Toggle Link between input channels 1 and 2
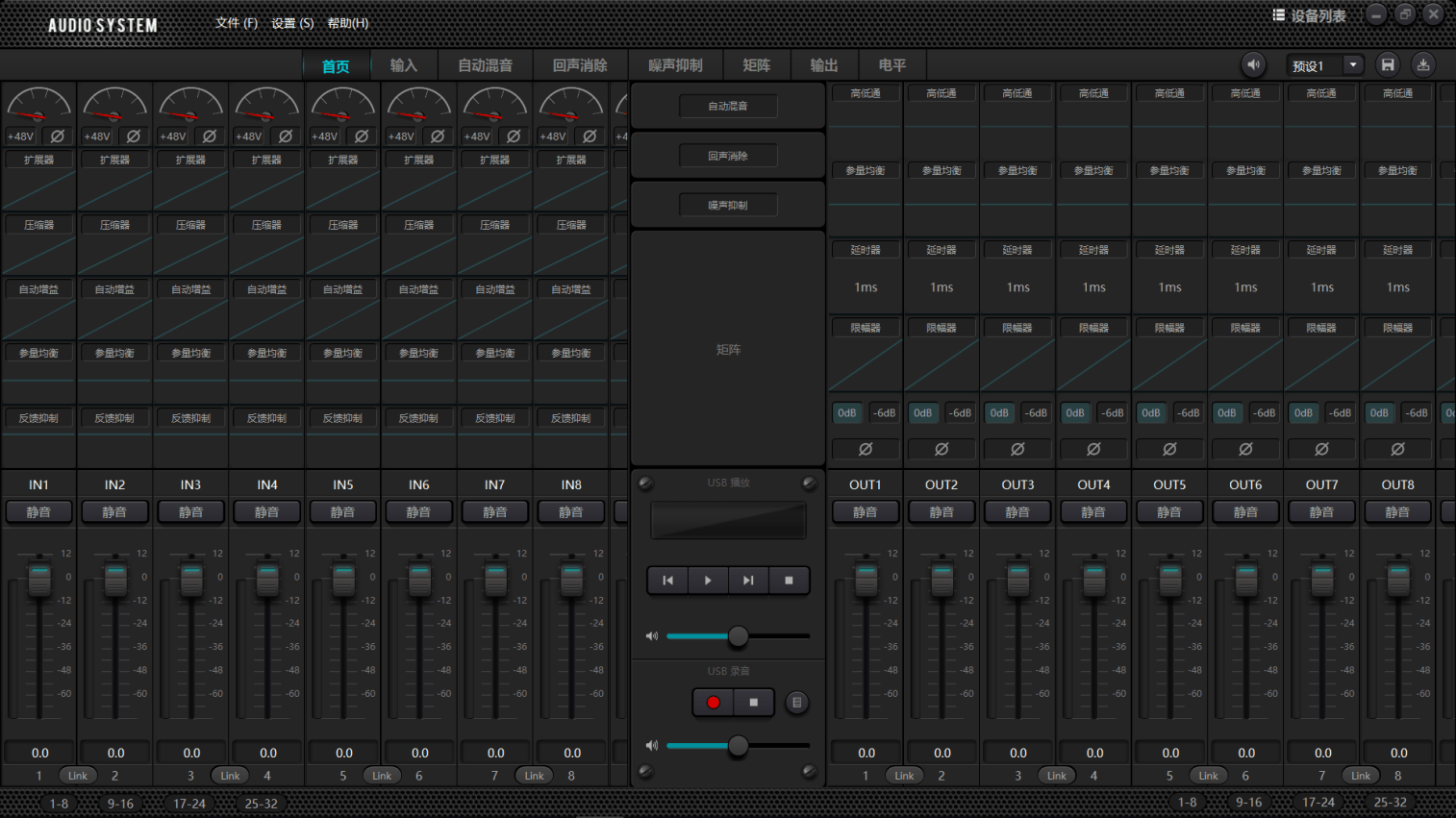 [x=77, y=776]
